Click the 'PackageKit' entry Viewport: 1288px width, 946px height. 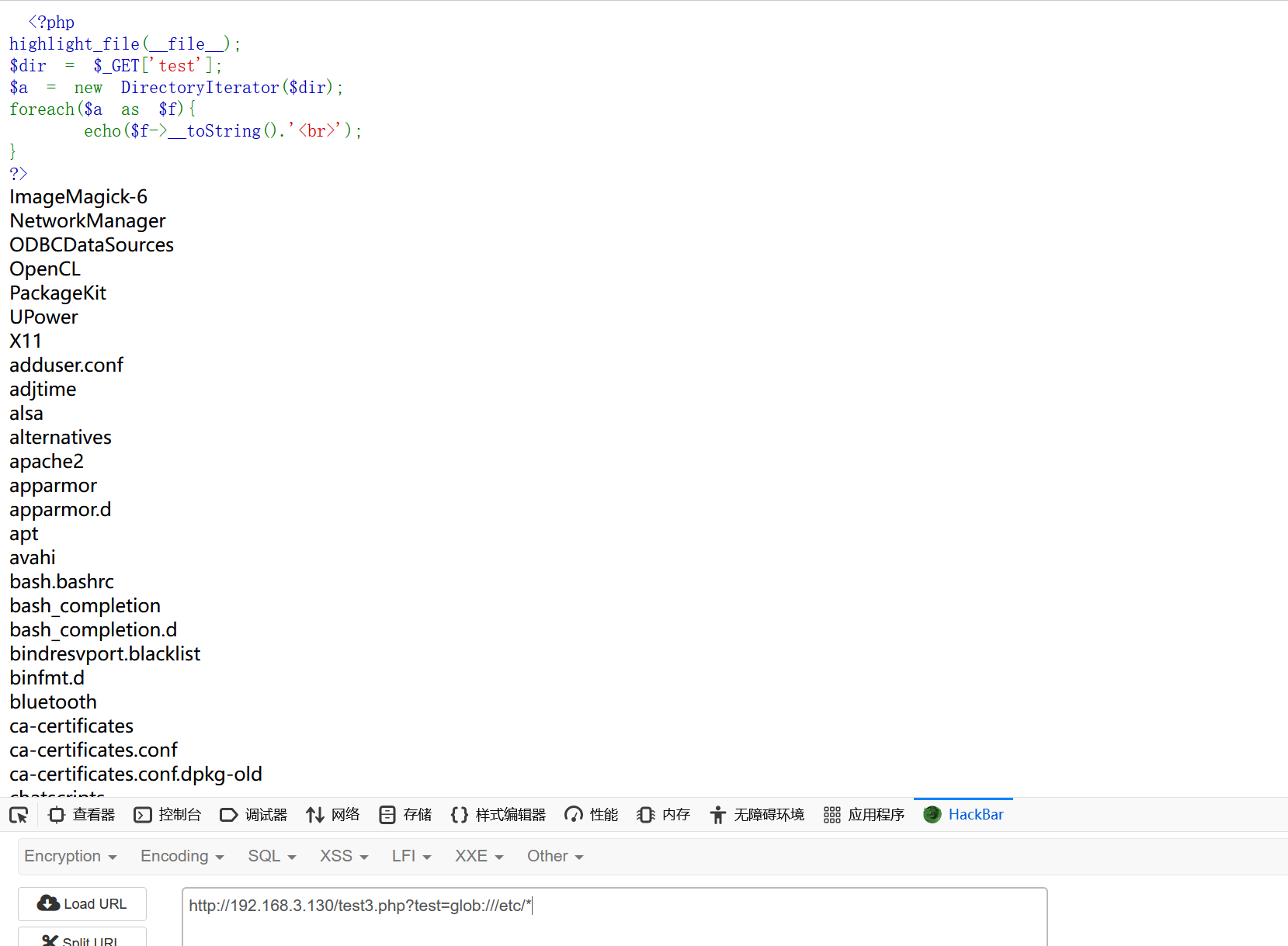tap(57, 293)
